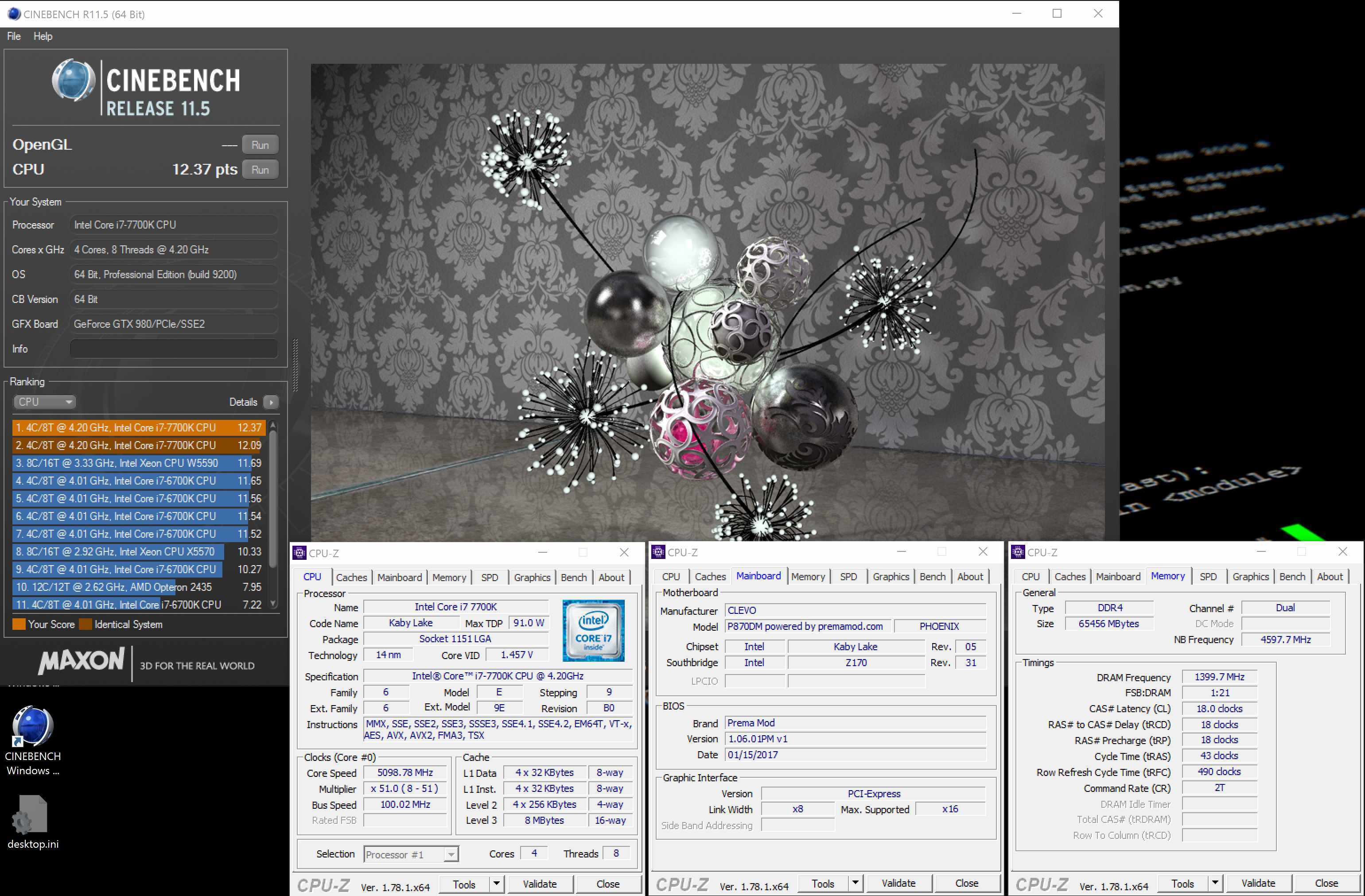Screen dimensions: 1365x896
Task: Click the Cinebench title bar app icon
Action: coord(14,14)
